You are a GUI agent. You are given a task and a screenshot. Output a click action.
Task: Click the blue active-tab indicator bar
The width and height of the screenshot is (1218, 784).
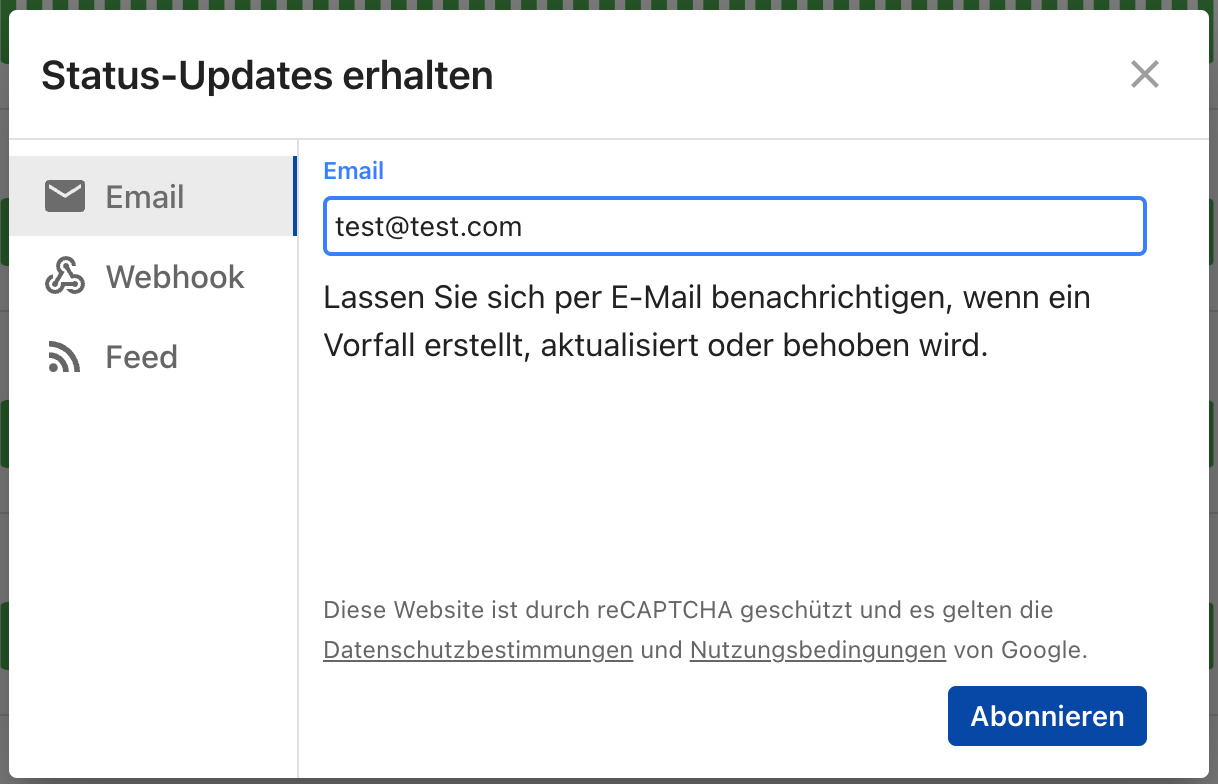(295, 196)
